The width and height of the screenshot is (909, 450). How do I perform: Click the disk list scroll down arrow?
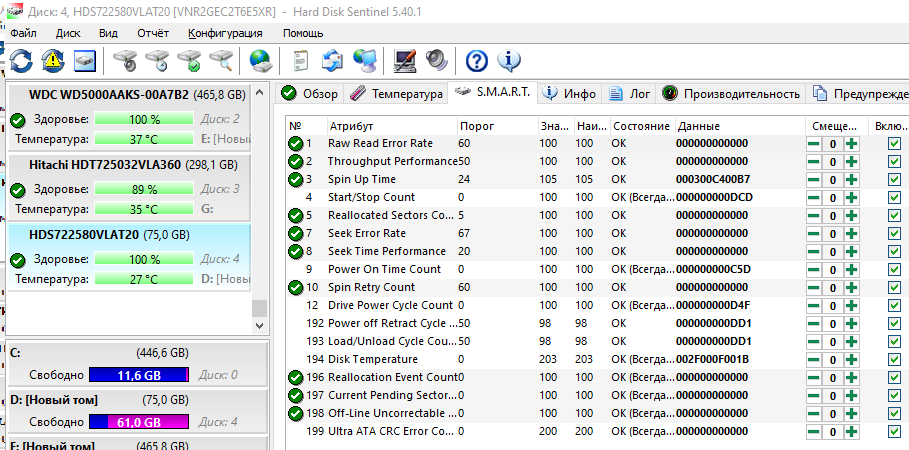[x=259, y=326]
